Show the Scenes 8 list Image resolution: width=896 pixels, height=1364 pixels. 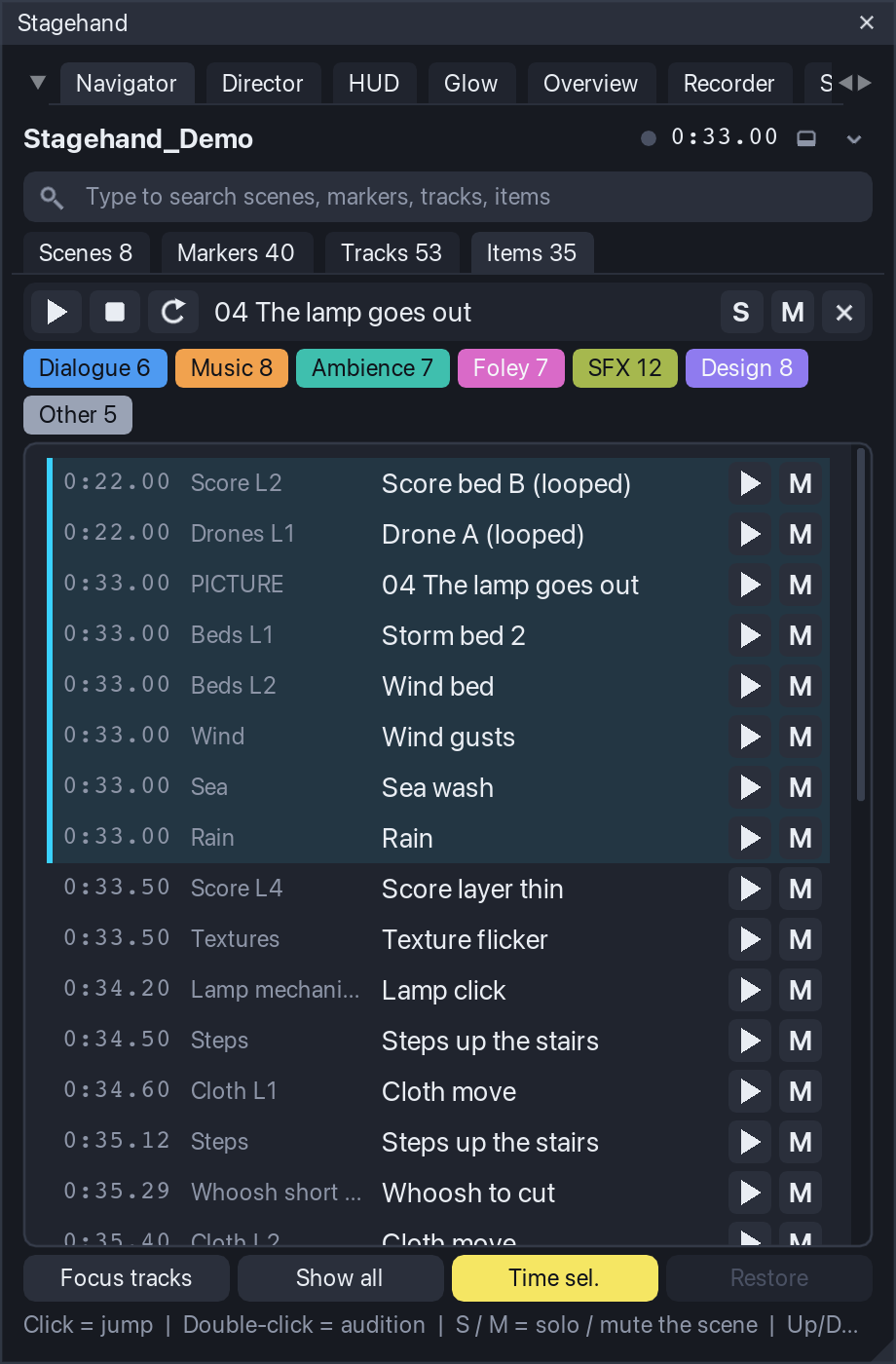(x=86, y=253)
